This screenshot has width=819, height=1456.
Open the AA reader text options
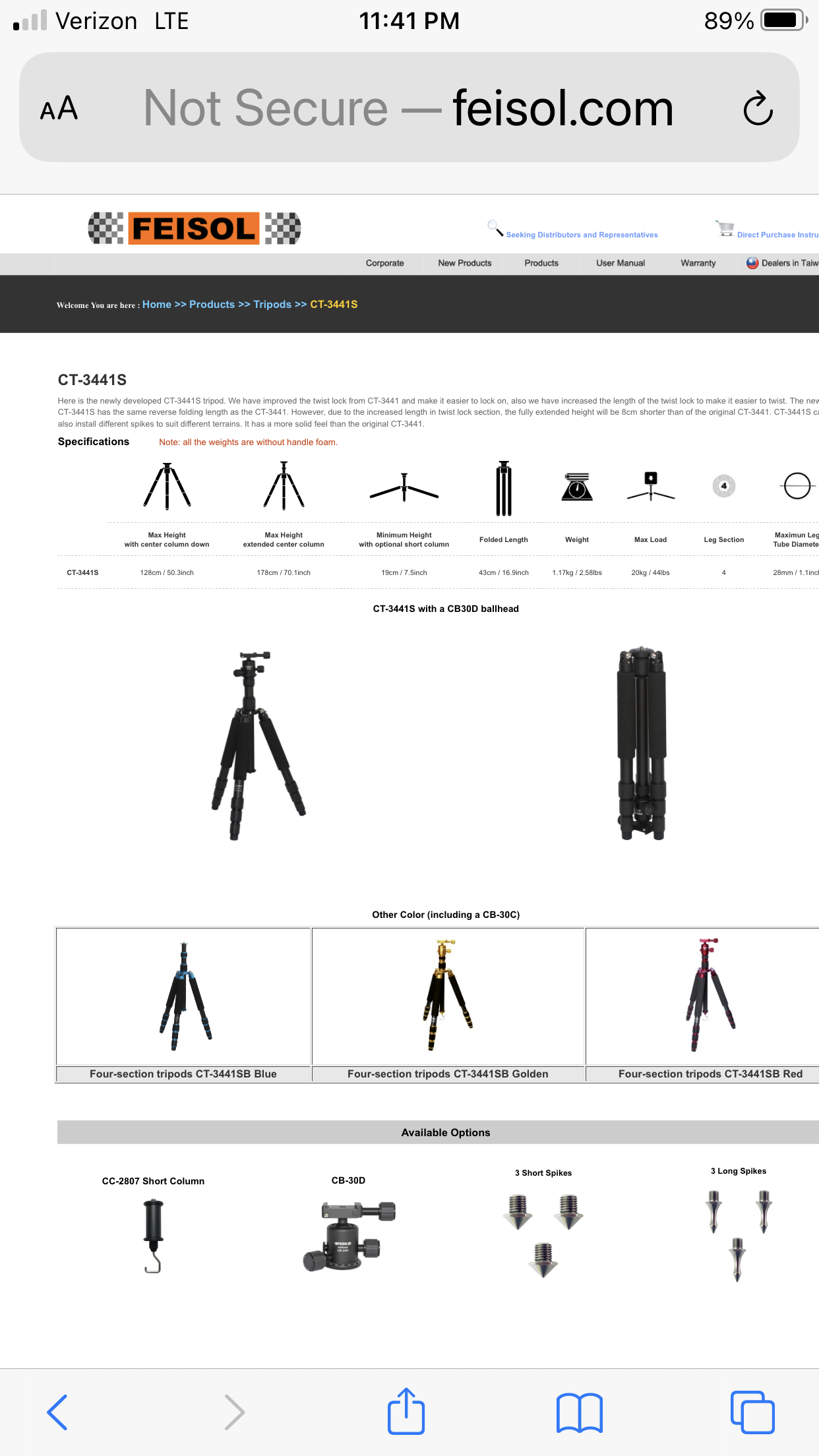[59, 108]
